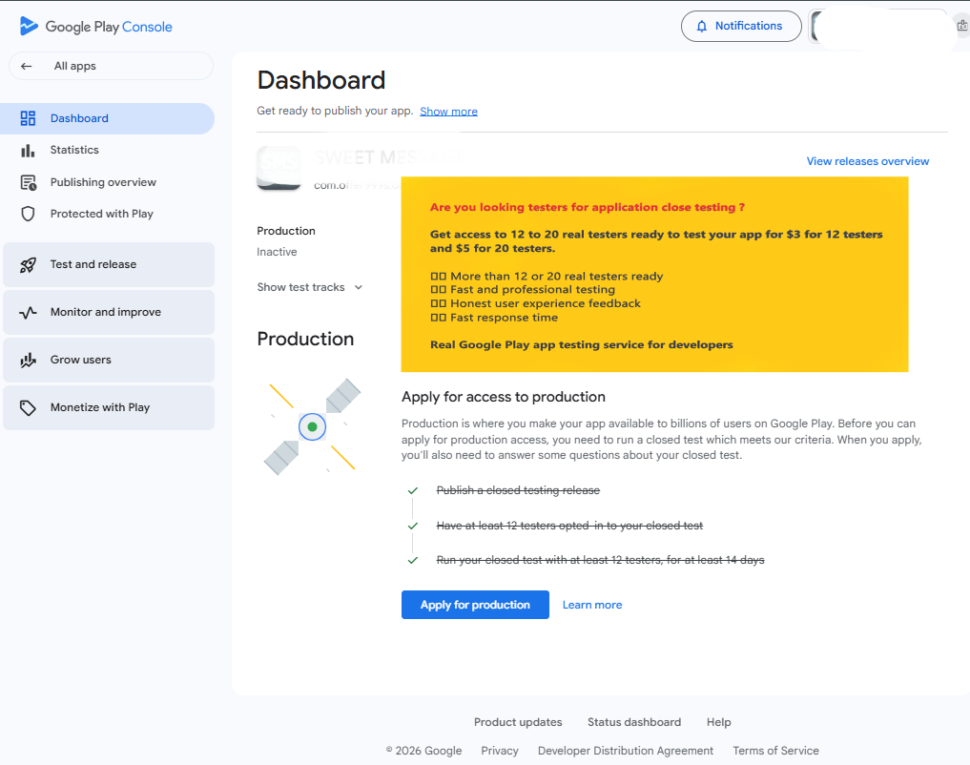
Task: Expand the Grow users section
Action: [x=109, y=360]
